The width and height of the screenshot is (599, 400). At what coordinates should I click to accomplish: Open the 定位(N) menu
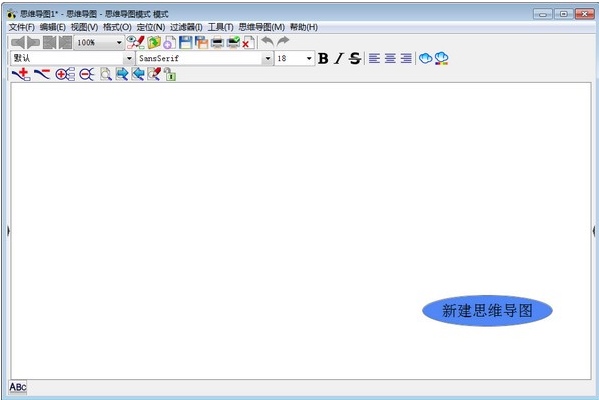point(151,27)
